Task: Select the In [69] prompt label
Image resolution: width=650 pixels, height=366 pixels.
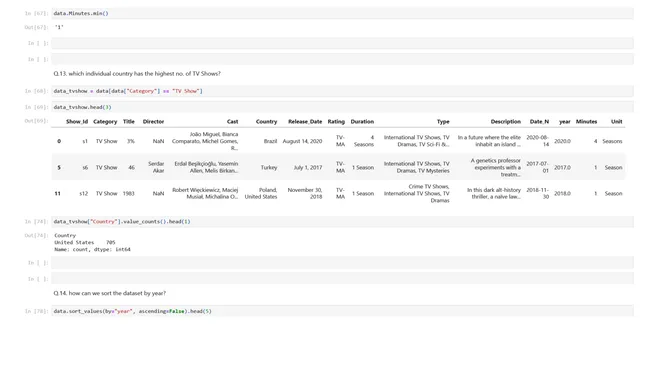Action: click(36, 107)
